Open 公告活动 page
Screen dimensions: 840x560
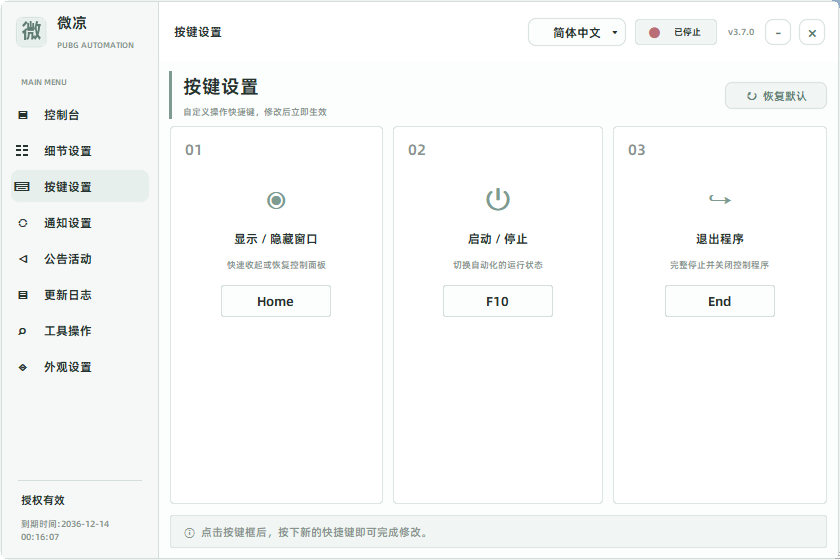tap(80, 259)
